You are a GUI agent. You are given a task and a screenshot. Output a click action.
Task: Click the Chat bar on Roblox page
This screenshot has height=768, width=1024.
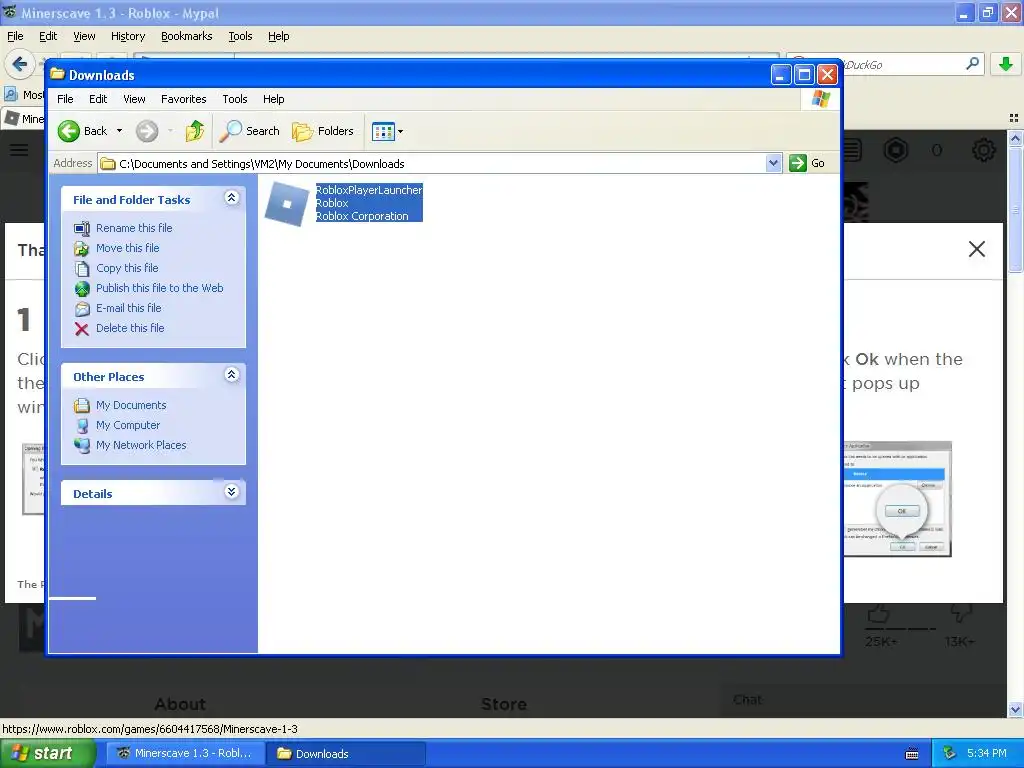tap(862, 700)
